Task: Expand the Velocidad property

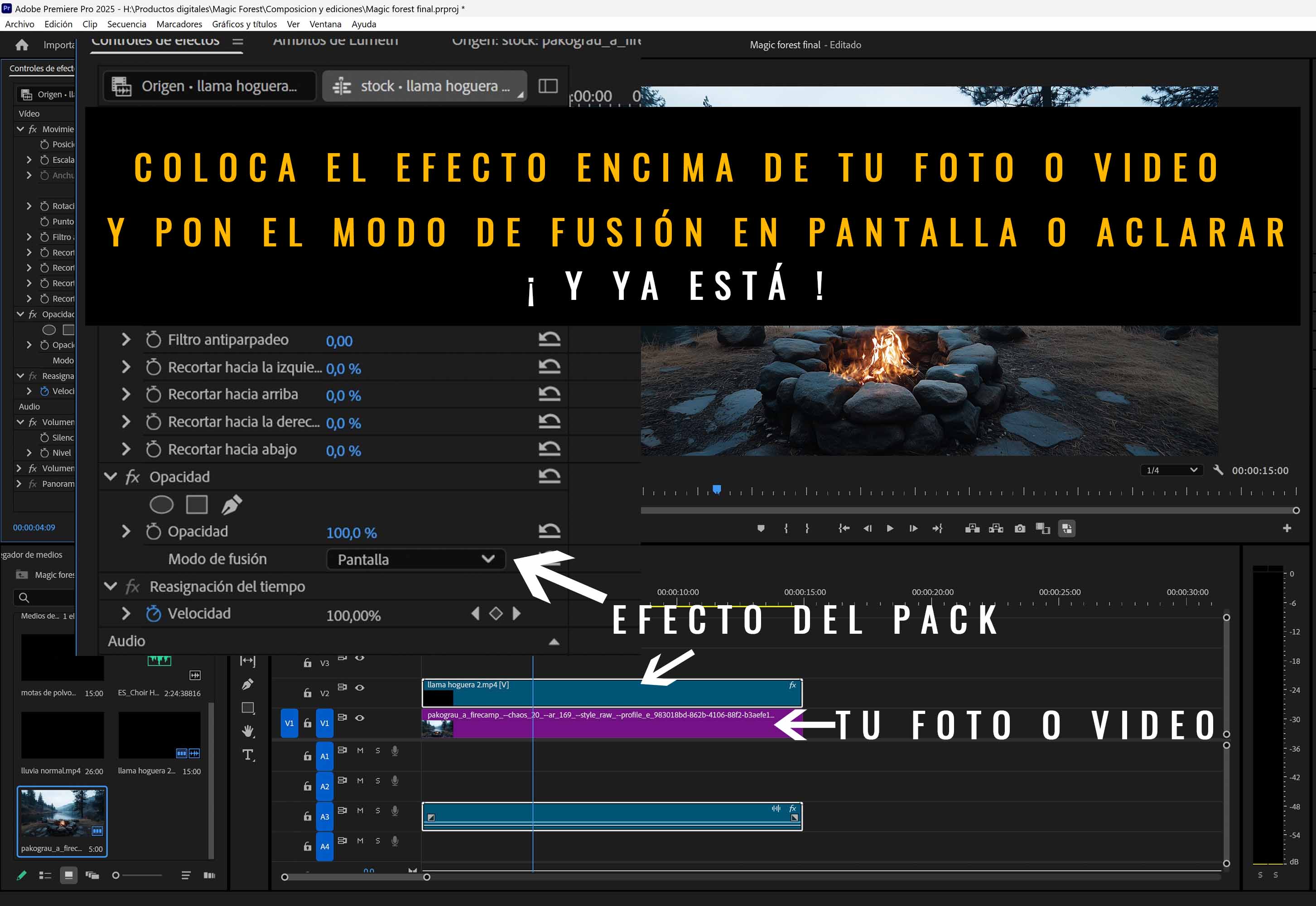Action: point(126,614)
